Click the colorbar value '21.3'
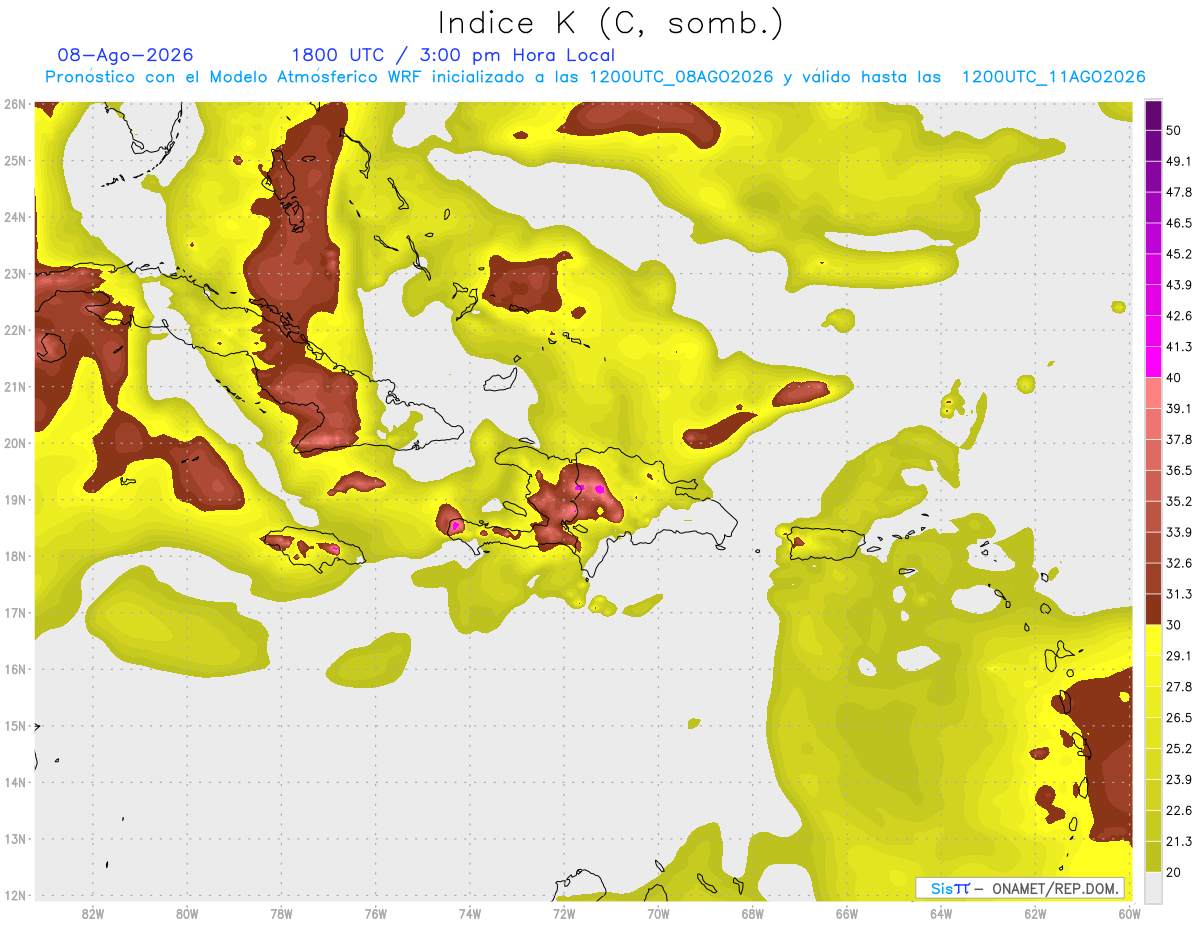The image size is (1200, 927). (x=1178, y=841)
